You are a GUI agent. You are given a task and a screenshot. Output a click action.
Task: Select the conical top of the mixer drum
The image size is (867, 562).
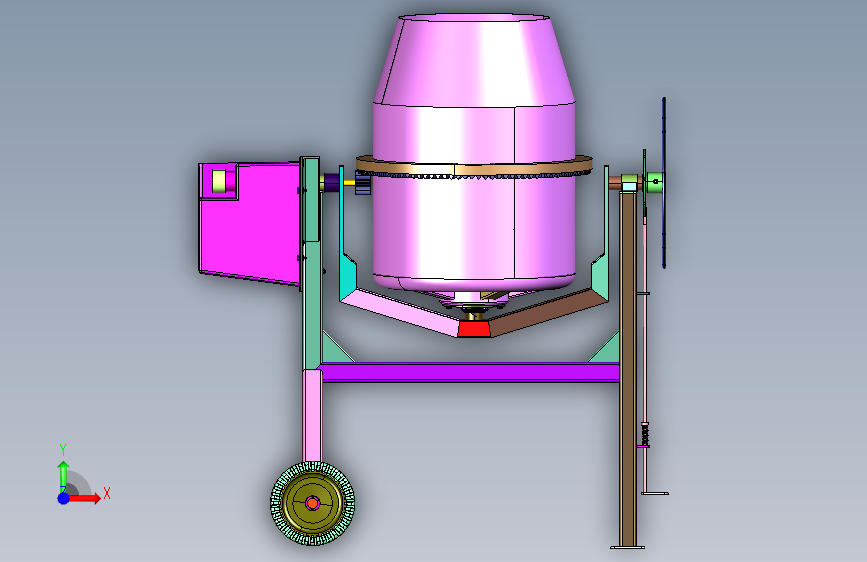point(474,60)
